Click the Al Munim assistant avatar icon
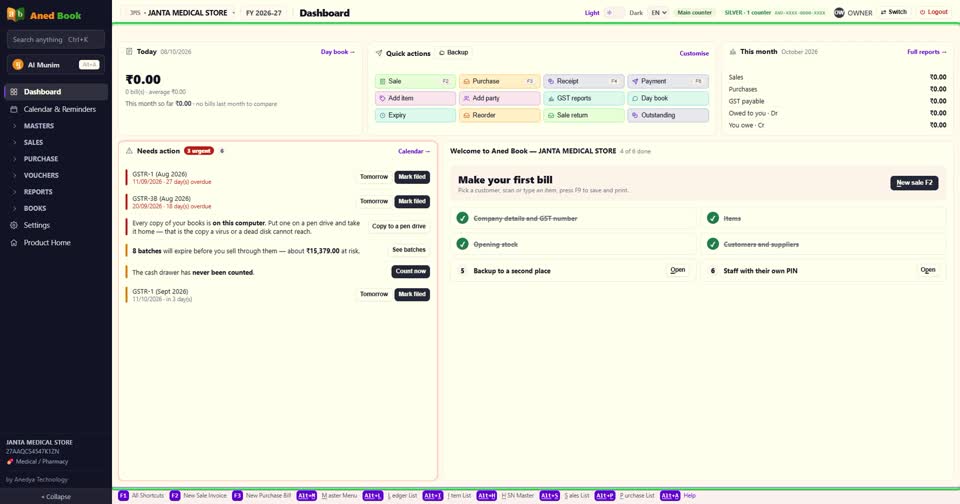Viewport: 960px width, 504px height. coord(18,64)
